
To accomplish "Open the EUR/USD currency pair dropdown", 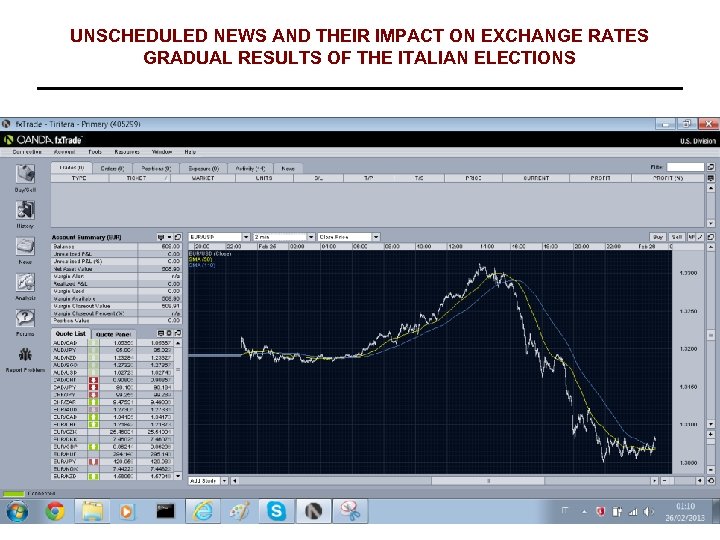I will tap(246, 237).
